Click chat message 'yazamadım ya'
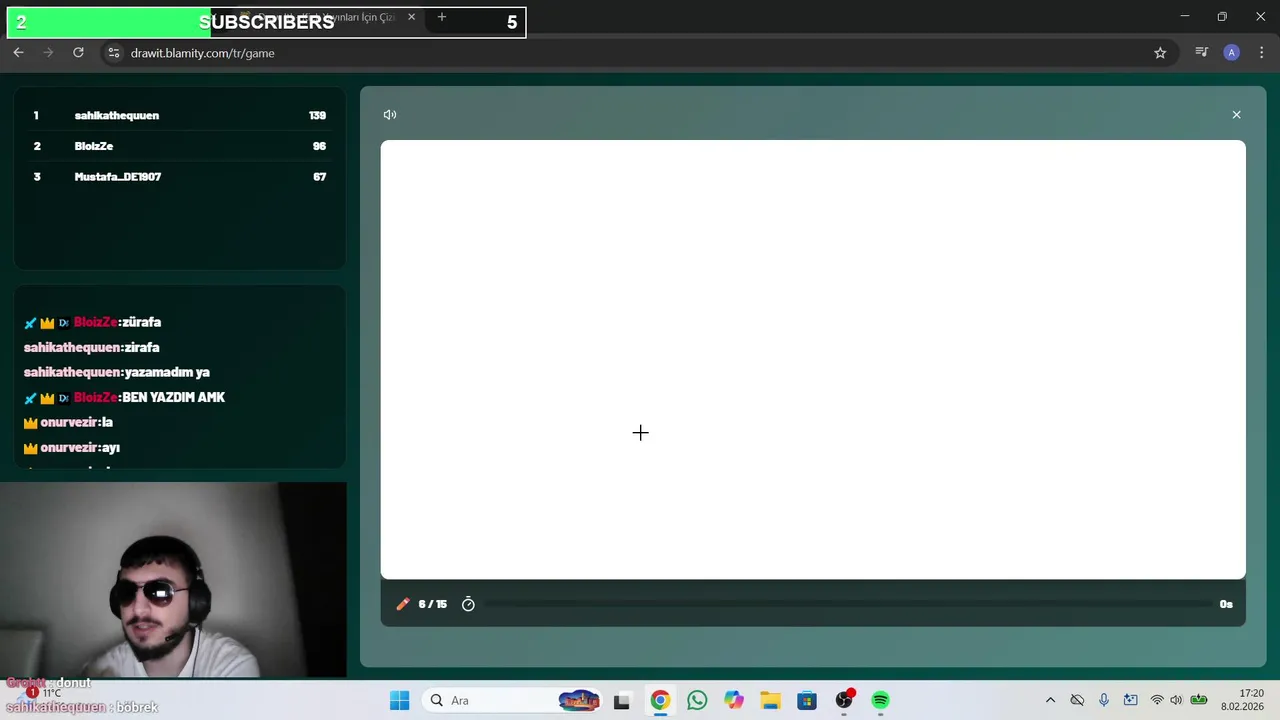1280x720 pixels. click(166, 372)
